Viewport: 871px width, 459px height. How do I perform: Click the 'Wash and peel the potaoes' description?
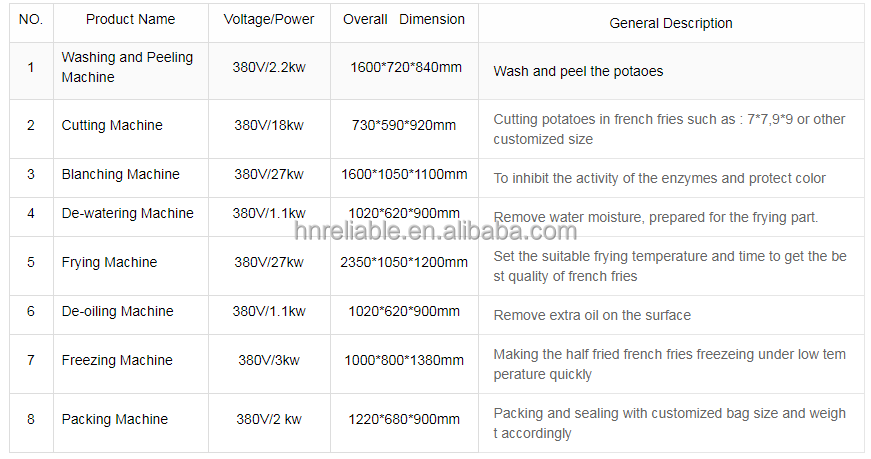(578, 71)
